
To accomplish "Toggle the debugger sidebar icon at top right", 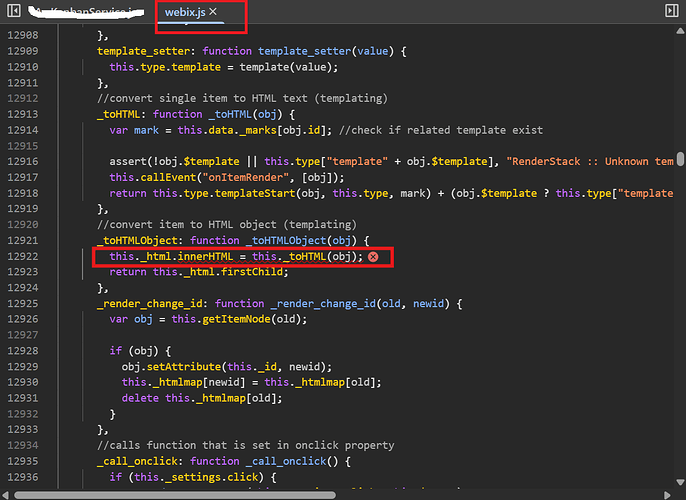I will [x=672, y=10].
